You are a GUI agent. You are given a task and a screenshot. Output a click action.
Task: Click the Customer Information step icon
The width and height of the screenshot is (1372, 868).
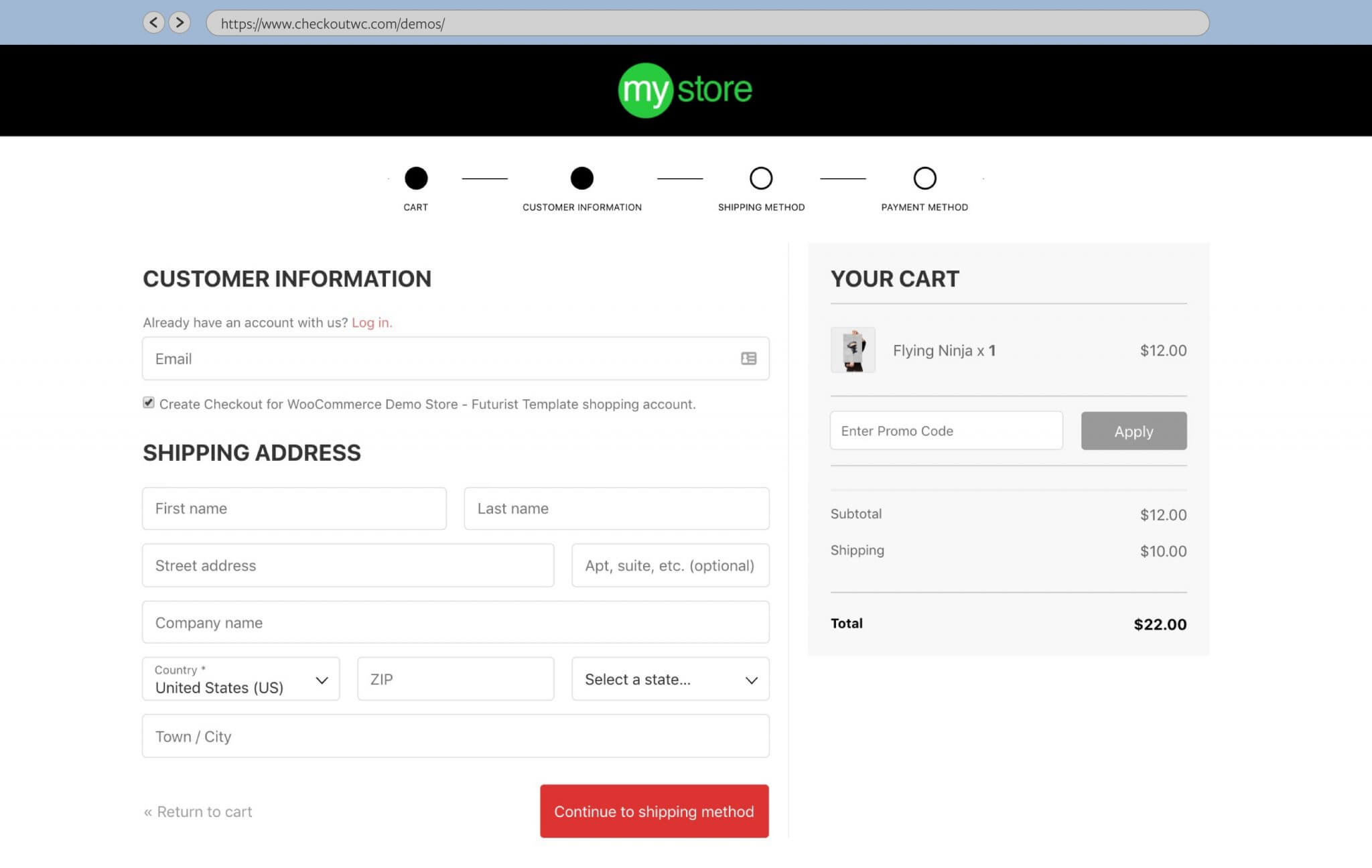click(x=580, y=178)
